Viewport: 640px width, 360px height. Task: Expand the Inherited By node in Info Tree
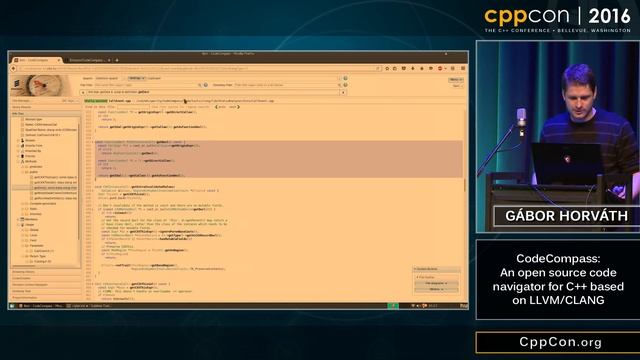coord(18,151)
